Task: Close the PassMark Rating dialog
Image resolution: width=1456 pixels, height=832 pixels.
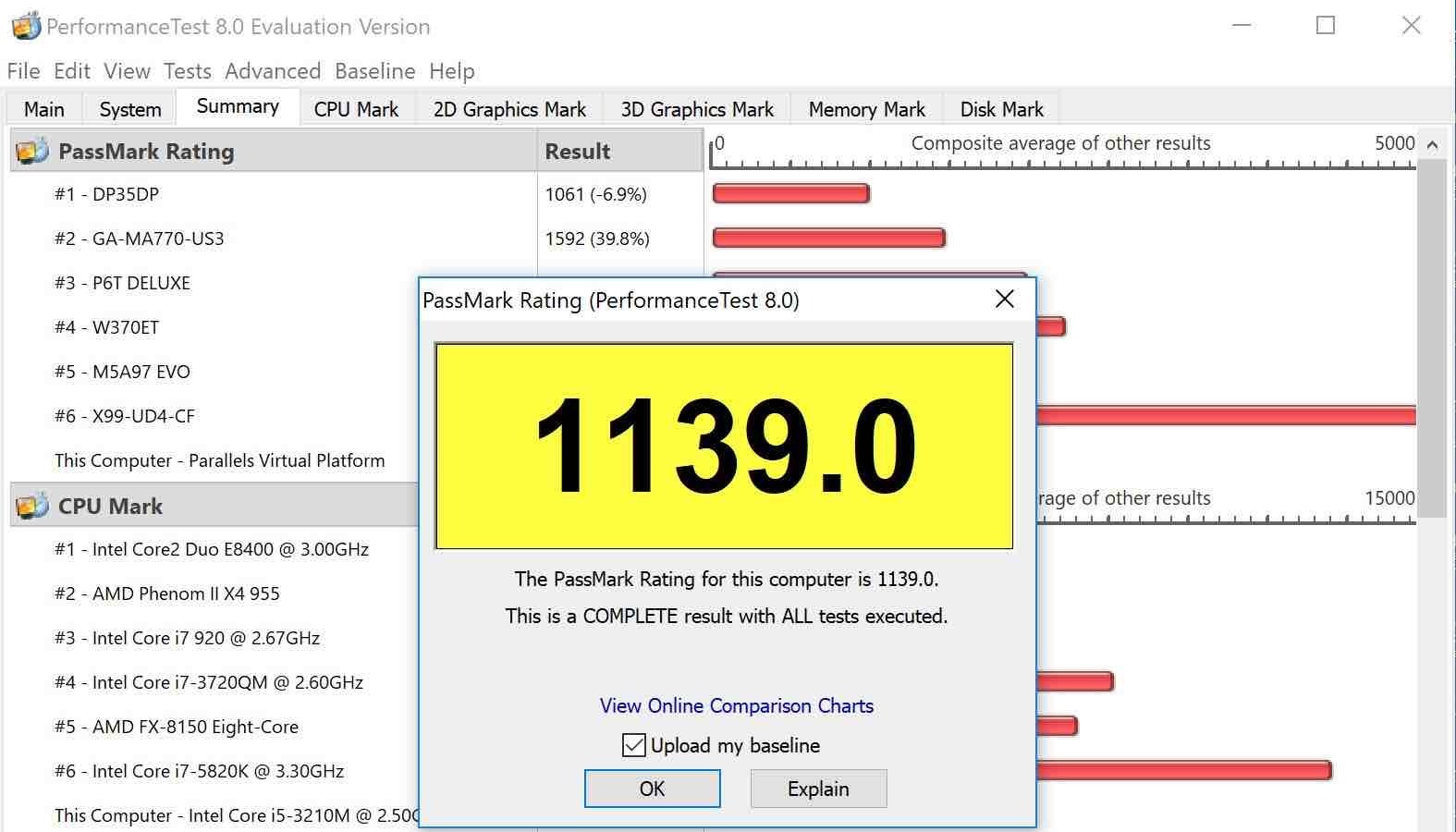Action: coord(1005,299)
